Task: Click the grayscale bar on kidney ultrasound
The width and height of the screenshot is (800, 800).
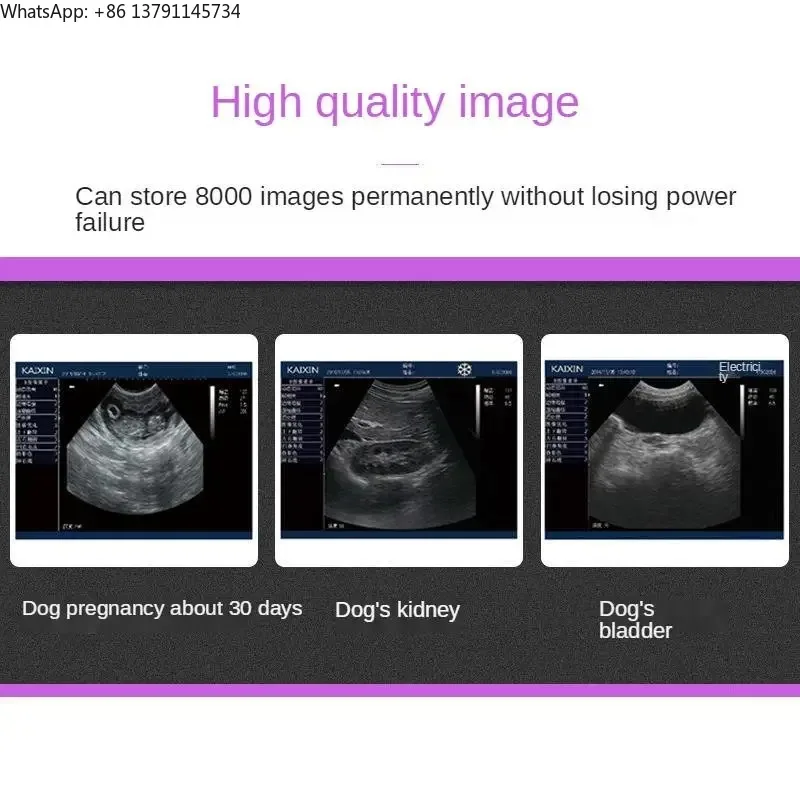Action: 478,411
